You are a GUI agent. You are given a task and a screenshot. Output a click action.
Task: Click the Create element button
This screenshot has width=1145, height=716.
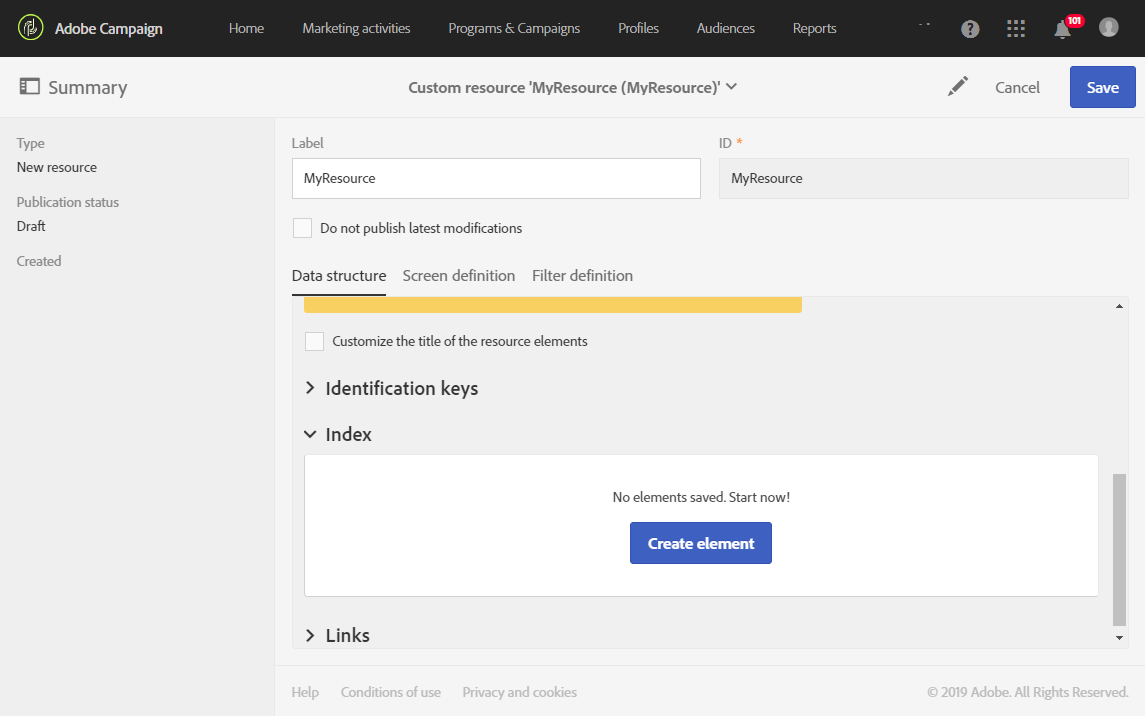[700, 543]
